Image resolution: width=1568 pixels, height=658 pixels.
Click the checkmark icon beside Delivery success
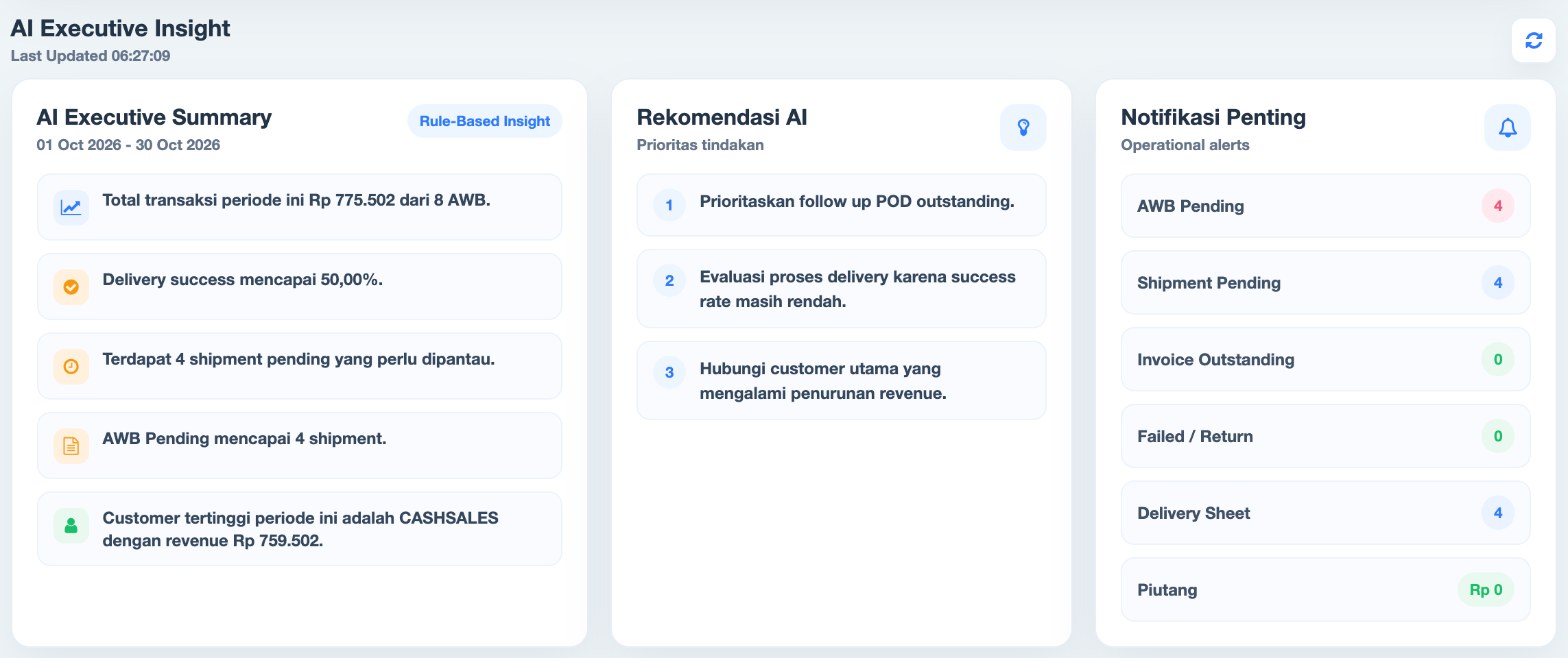point(71,286)
